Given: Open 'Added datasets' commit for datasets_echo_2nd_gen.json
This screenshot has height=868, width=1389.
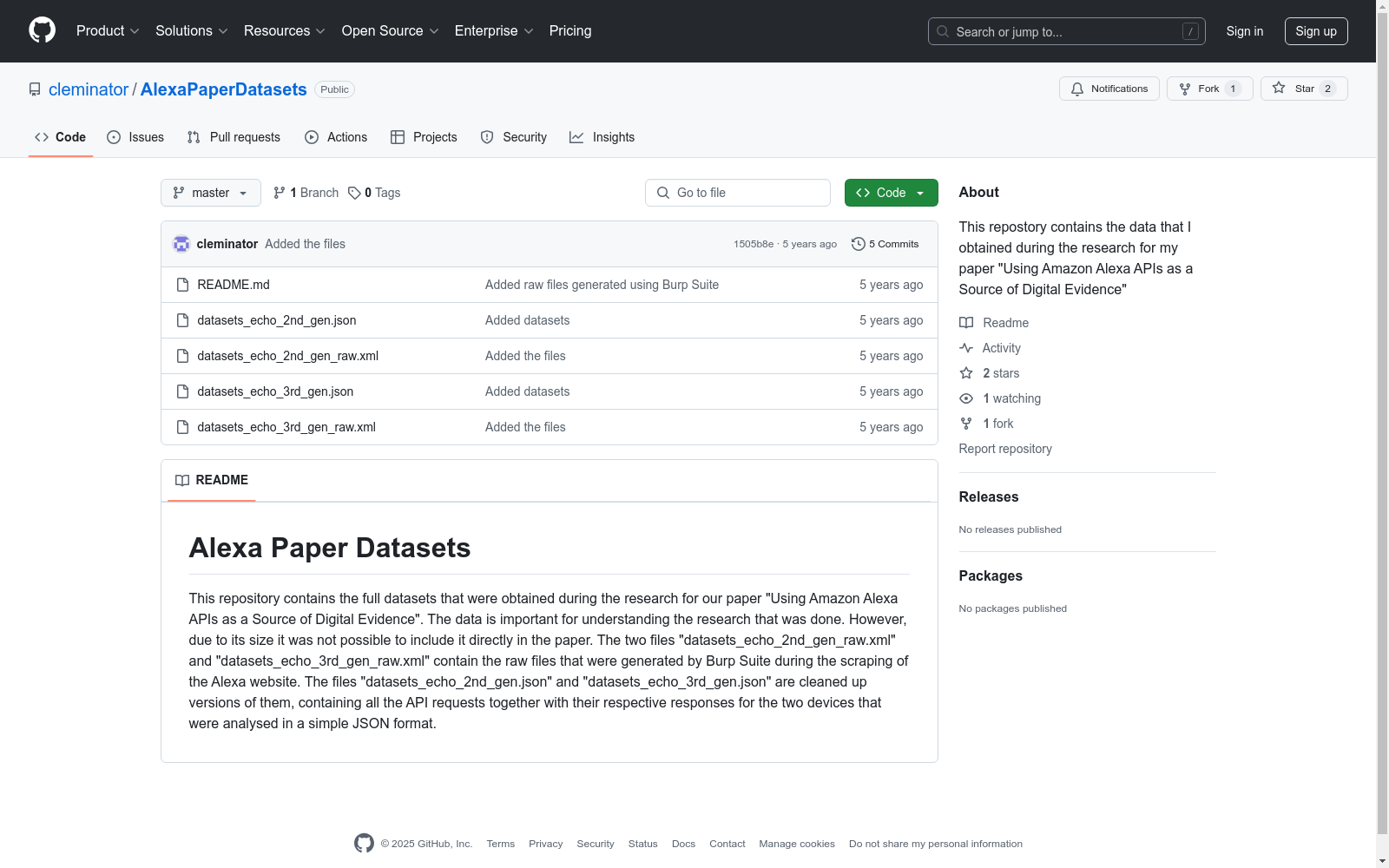Looking at the screenshot, I should (x=527, y=320).
